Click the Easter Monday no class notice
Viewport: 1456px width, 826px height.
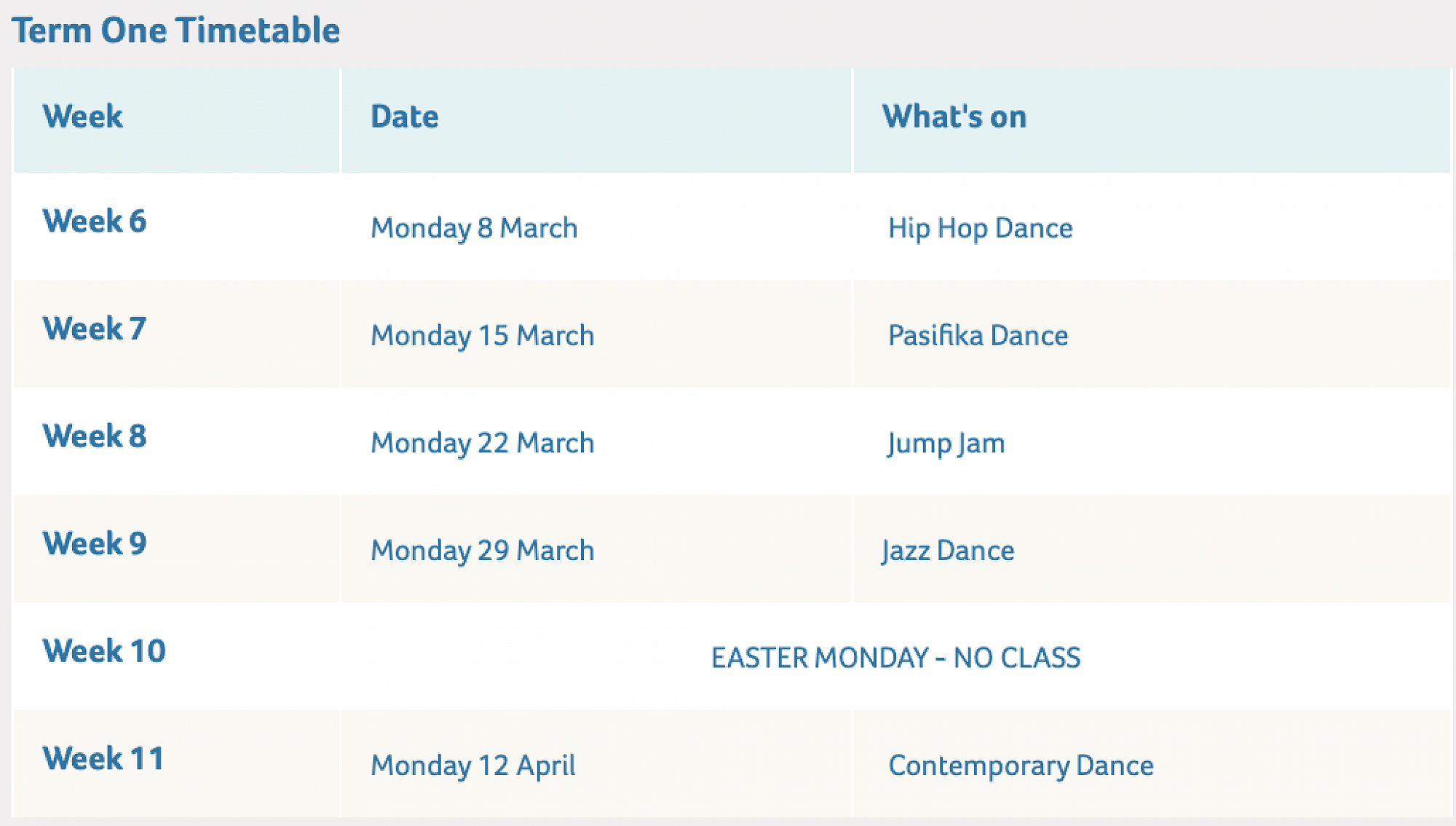[x=895, y=658]
